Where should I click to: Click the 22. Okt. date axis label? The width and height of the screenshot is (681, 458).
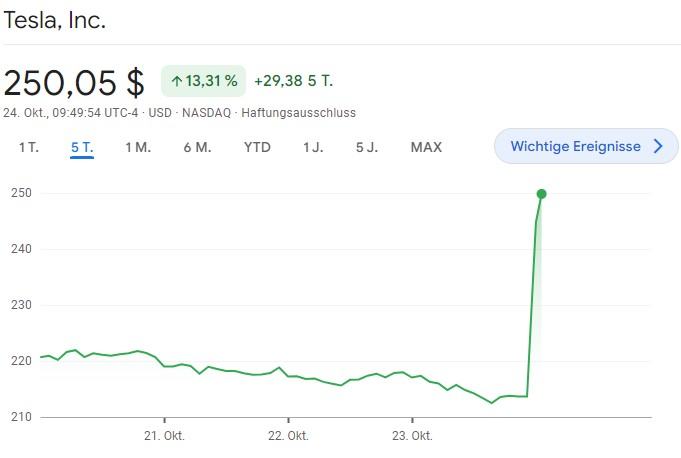click(x=288, y=436)
